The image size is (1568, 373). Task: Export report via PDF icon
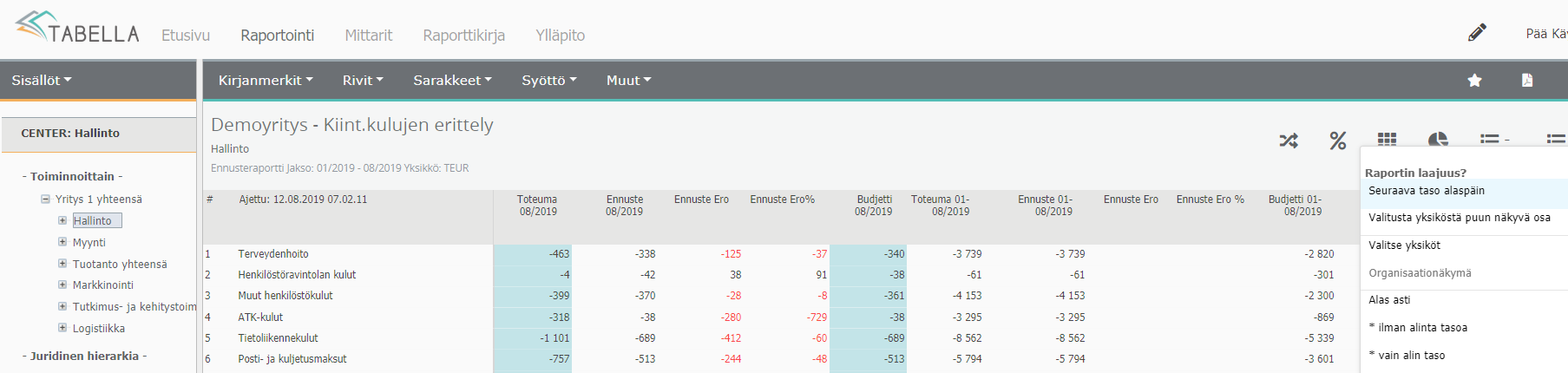[x=1527, y=80]
